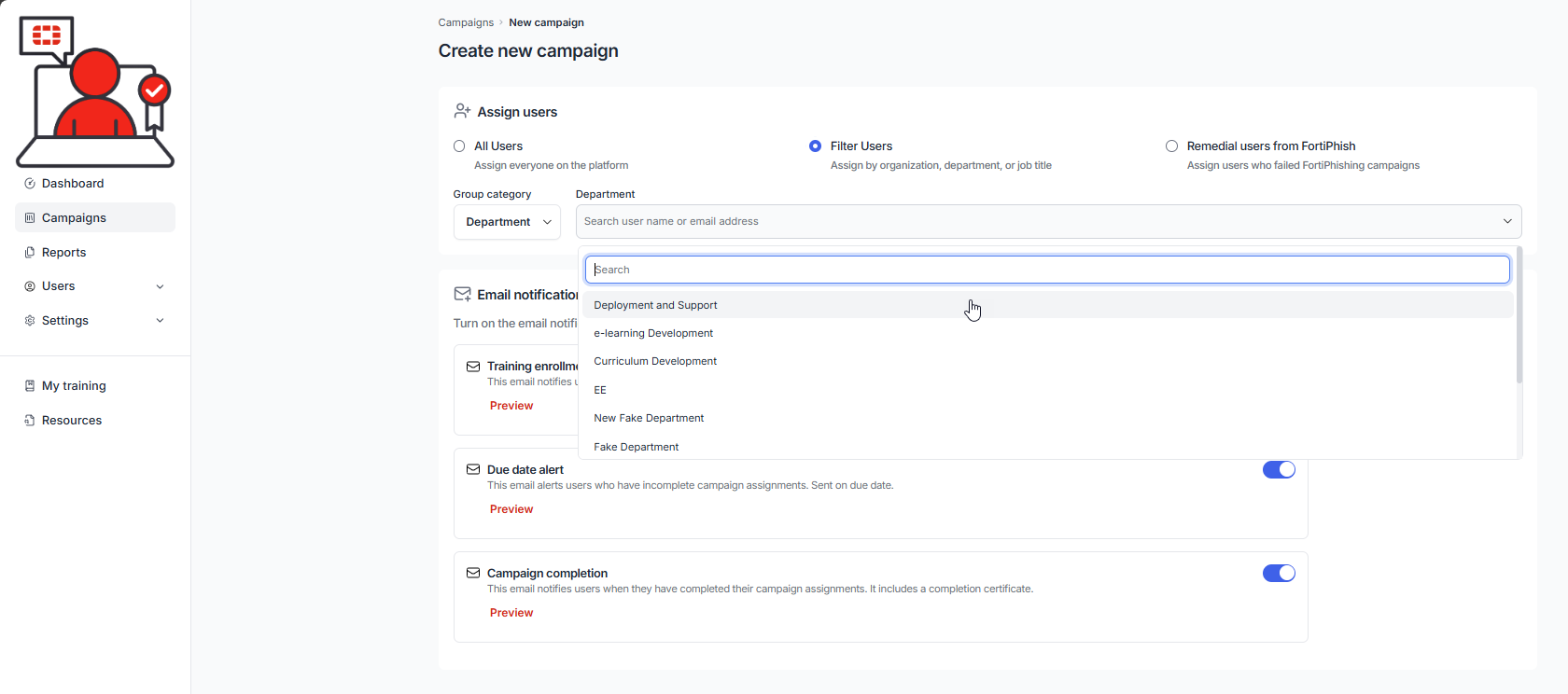Viewport: 1568px width, 694px height.
Task: Disable the Due date alert toggle
Action: [1279, 470]
